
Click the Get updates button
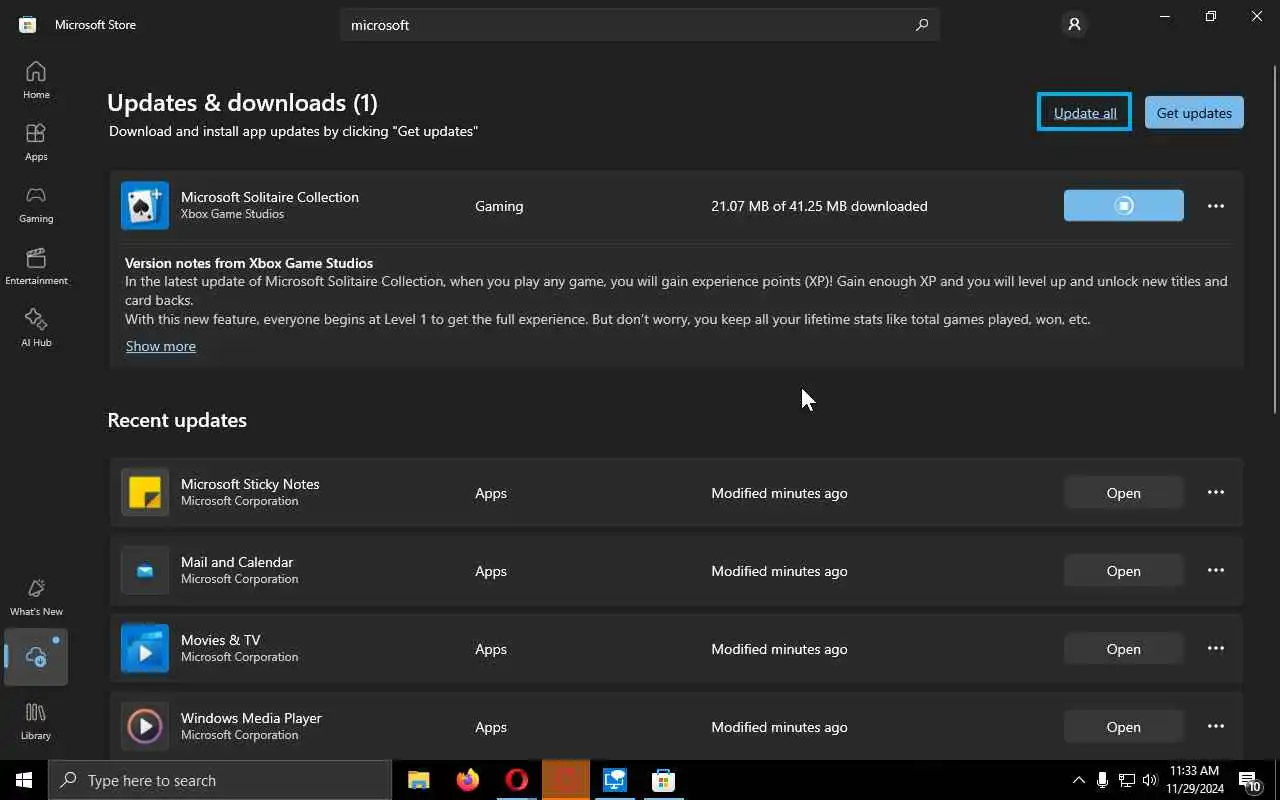point(1194,113)
